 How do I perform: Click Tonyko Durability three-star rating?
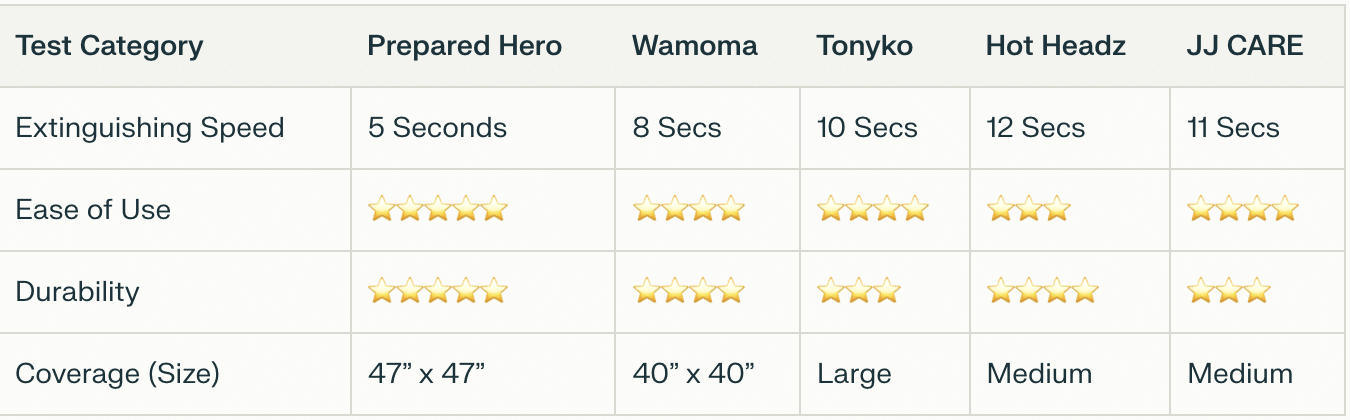click(x=859, y=291)
